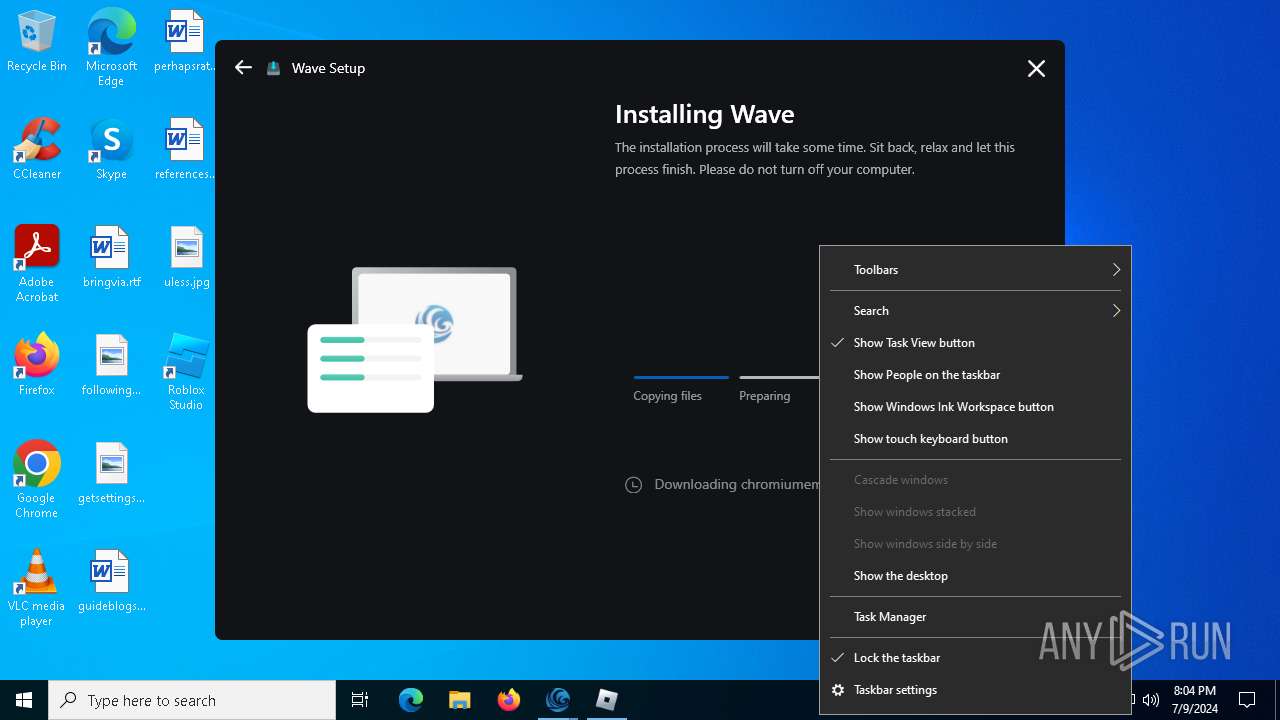Open File Explorer from the taskbar
1280x720 pixels.
click(x=459, y=700)
